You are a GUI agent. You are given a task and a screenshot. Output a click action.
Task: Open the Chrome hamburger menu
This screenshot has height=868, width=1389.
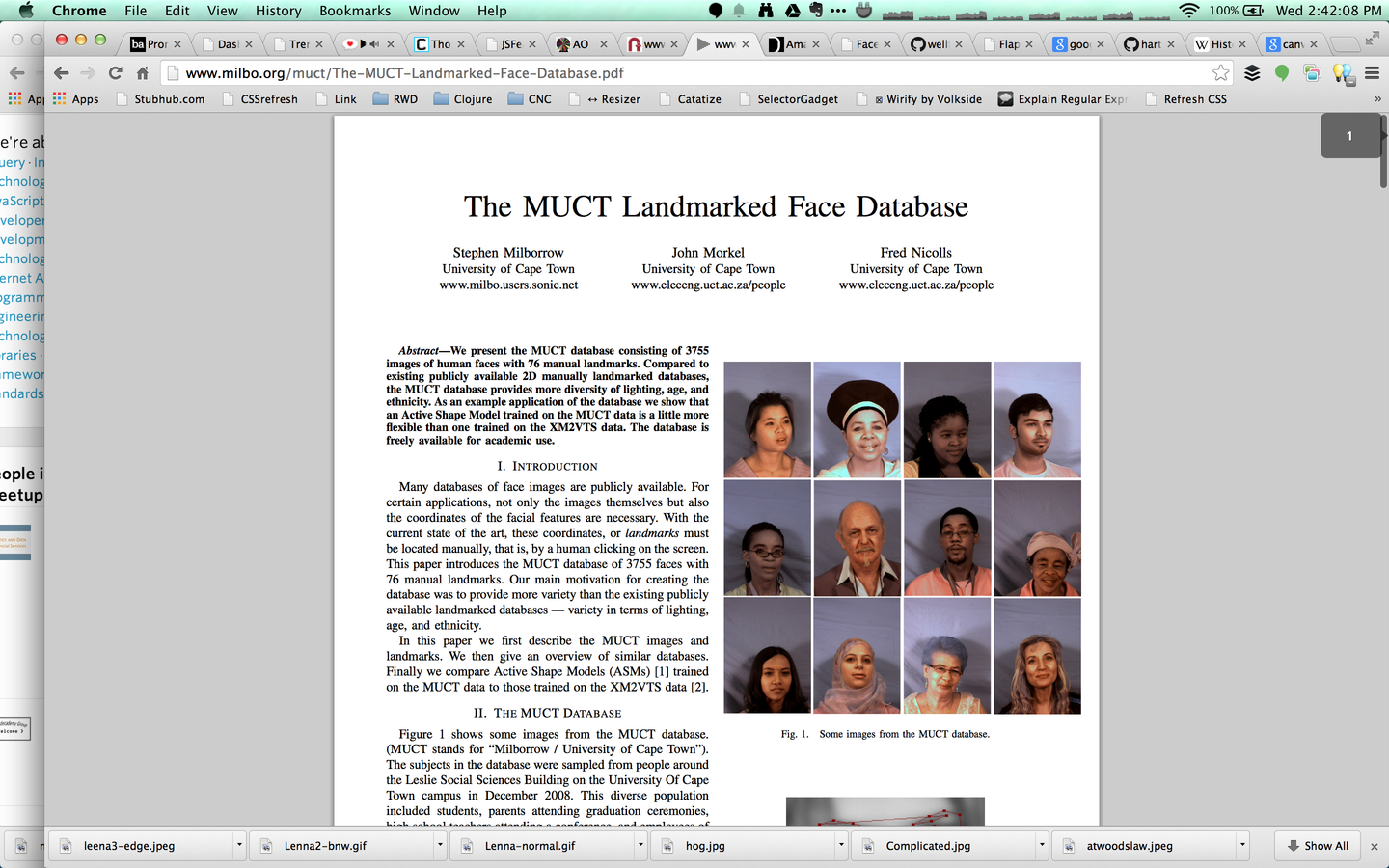pyautogui.click(x=1372, y=73)
